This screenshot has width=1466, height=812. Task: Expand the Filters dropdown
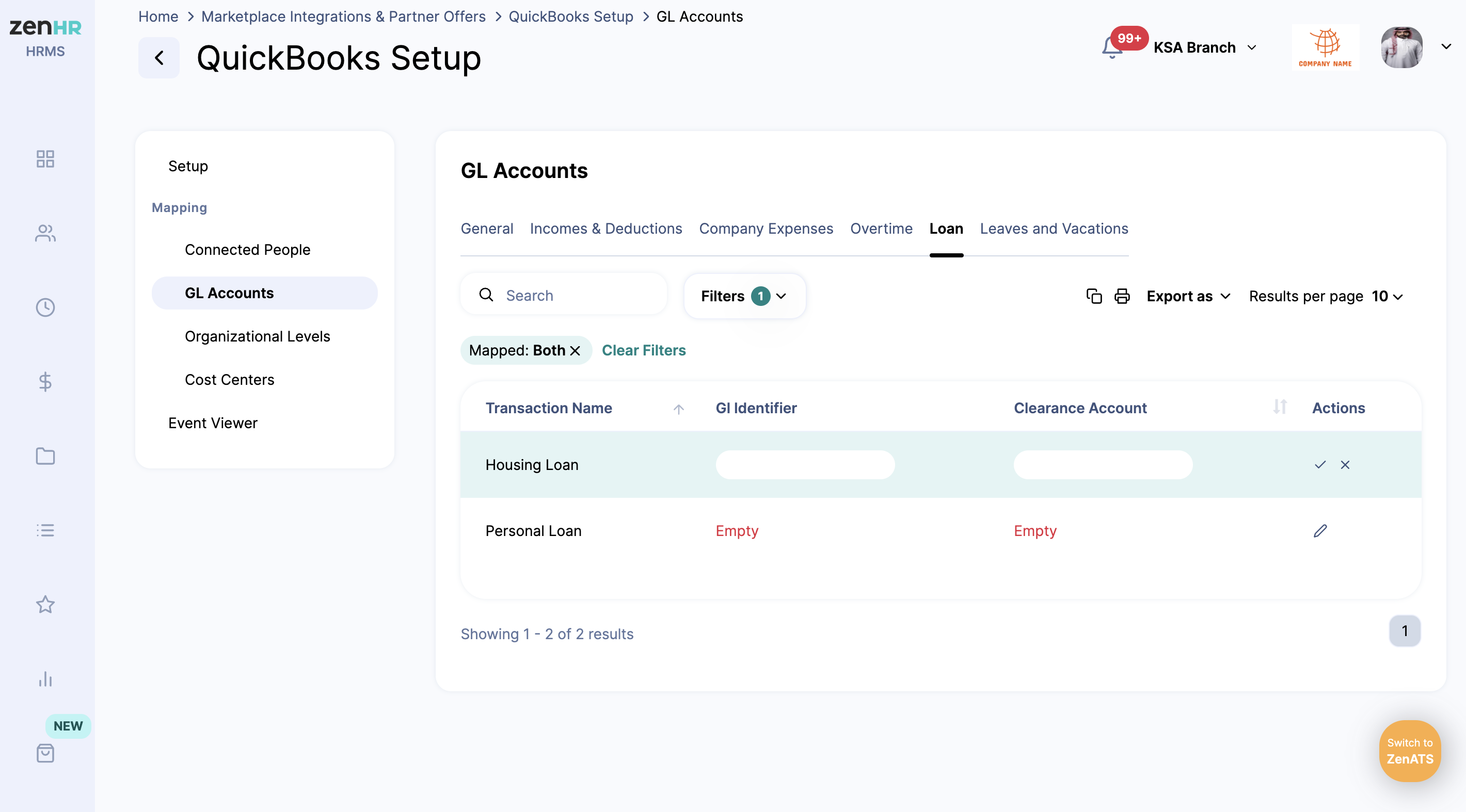pyautogui.click(x=744, y=296)
